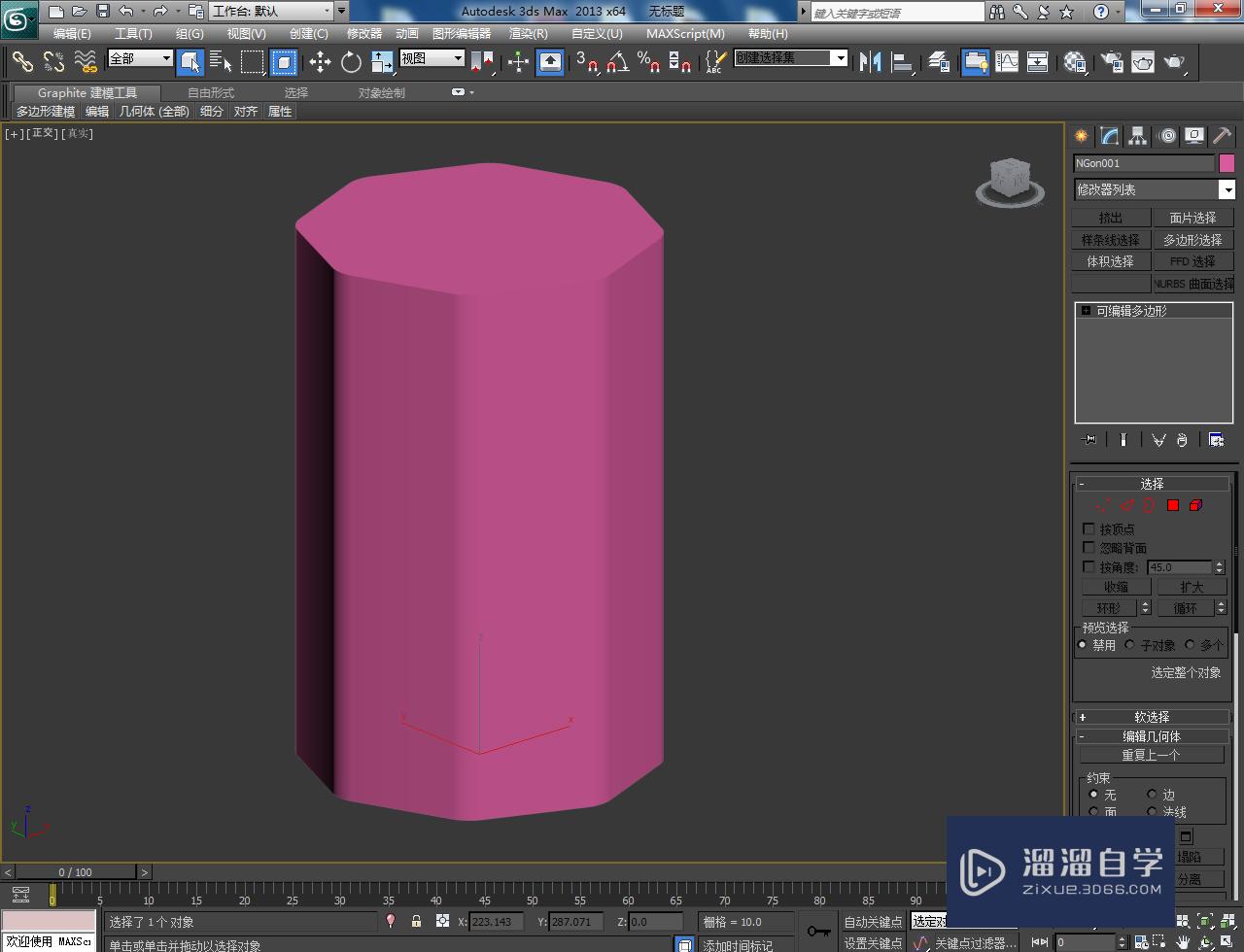The image size is (1244, 952).
Task: Select the 法线 constraint radio button
Action: pyautogui.click(x=1152, y=812)
